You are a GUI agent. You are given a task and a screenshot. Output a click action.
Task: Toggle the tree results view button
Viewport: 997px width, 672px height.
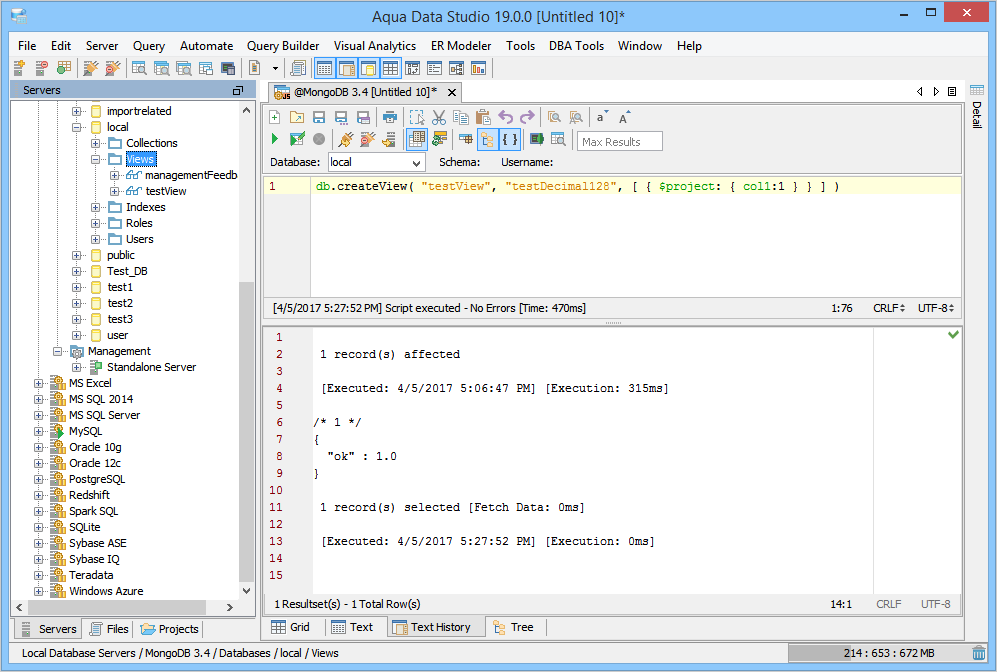487,140
